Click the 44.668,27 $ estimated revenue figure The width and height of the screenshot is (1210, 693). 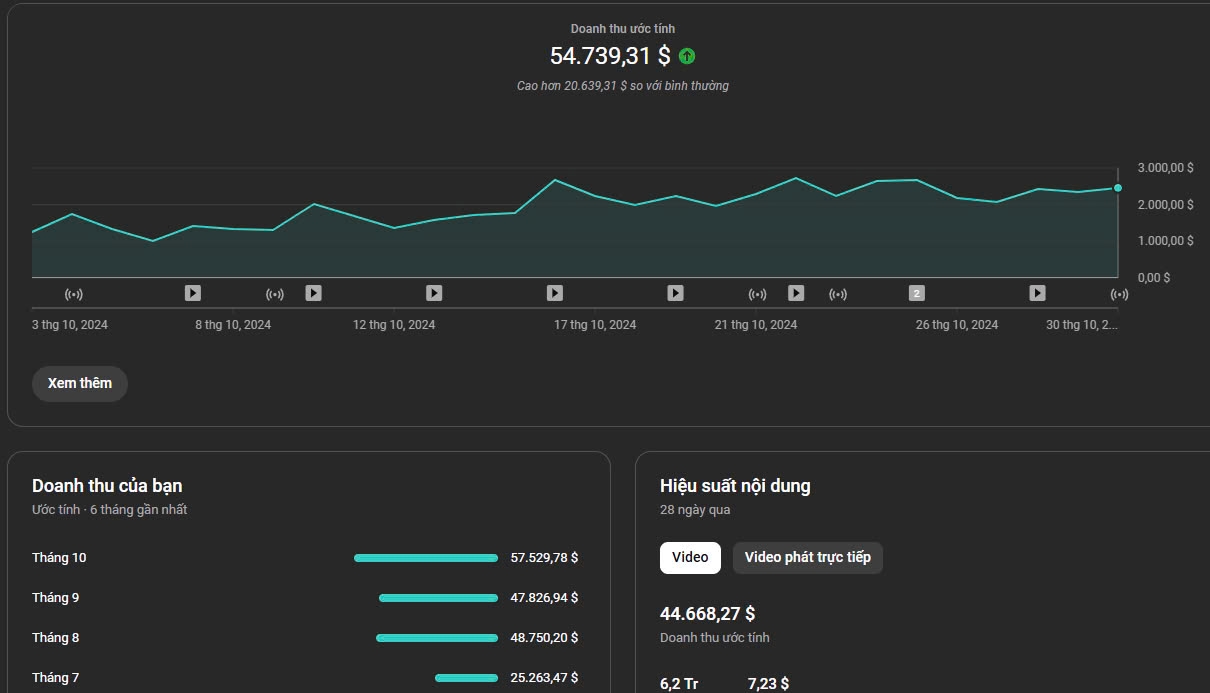click(707, 614)
